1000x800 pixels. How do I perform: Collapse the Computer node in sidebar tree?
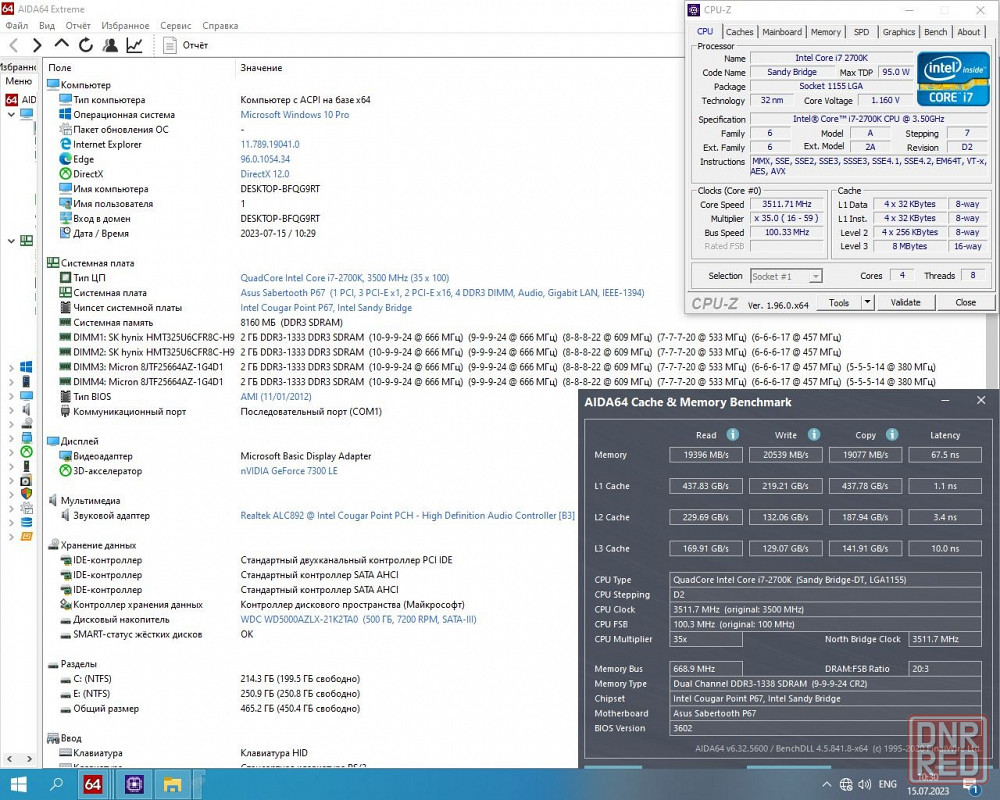pyautogui.click(x=11, y=115)
